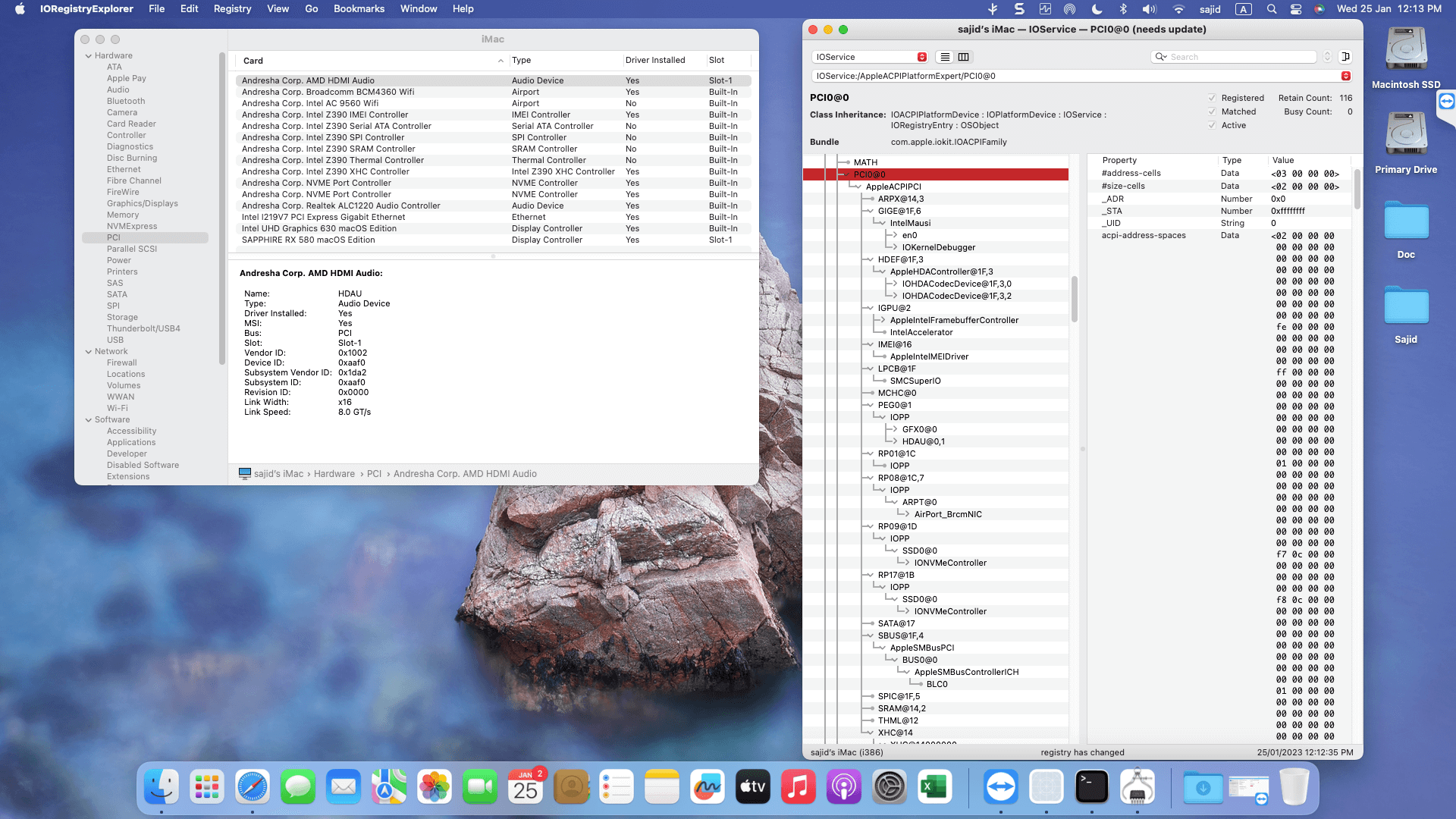Open Reminders from the Dock
Viewport: 1456px width, 819px height.
[x=617, y=787]
